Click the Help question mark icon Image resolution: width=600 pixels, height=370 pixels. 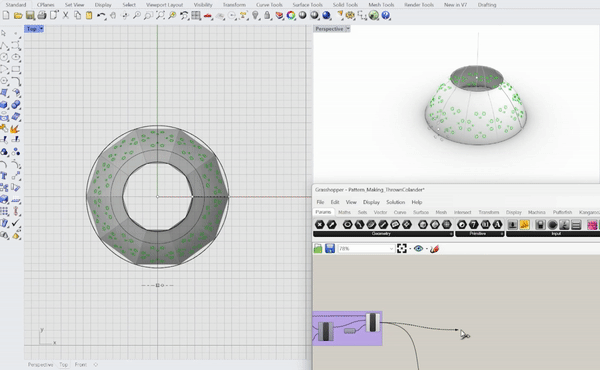pos(386,16)
